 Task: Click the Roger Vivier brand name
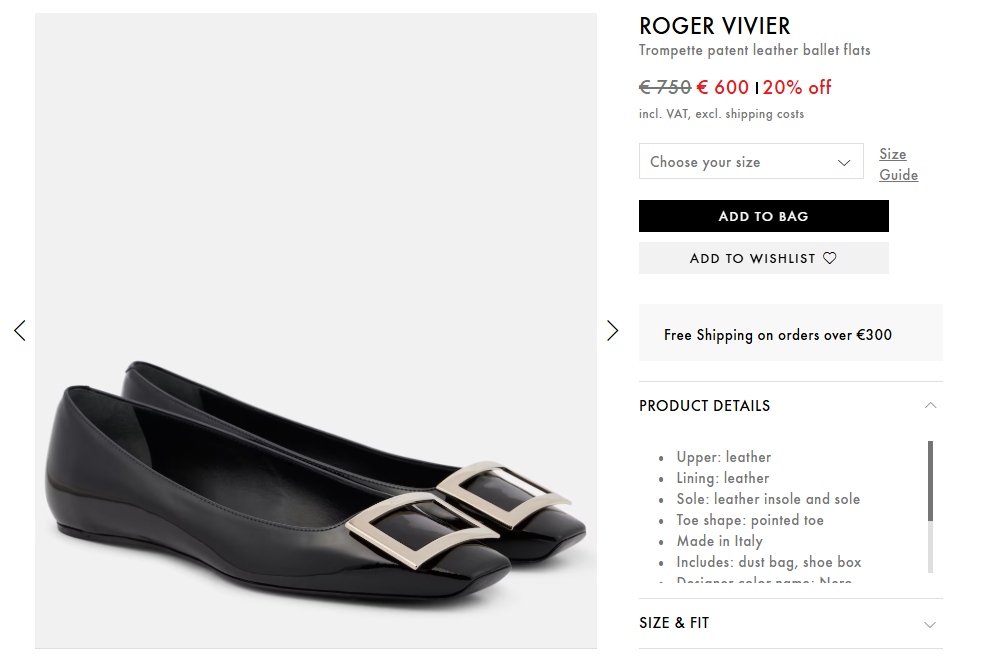coord(714,26)
